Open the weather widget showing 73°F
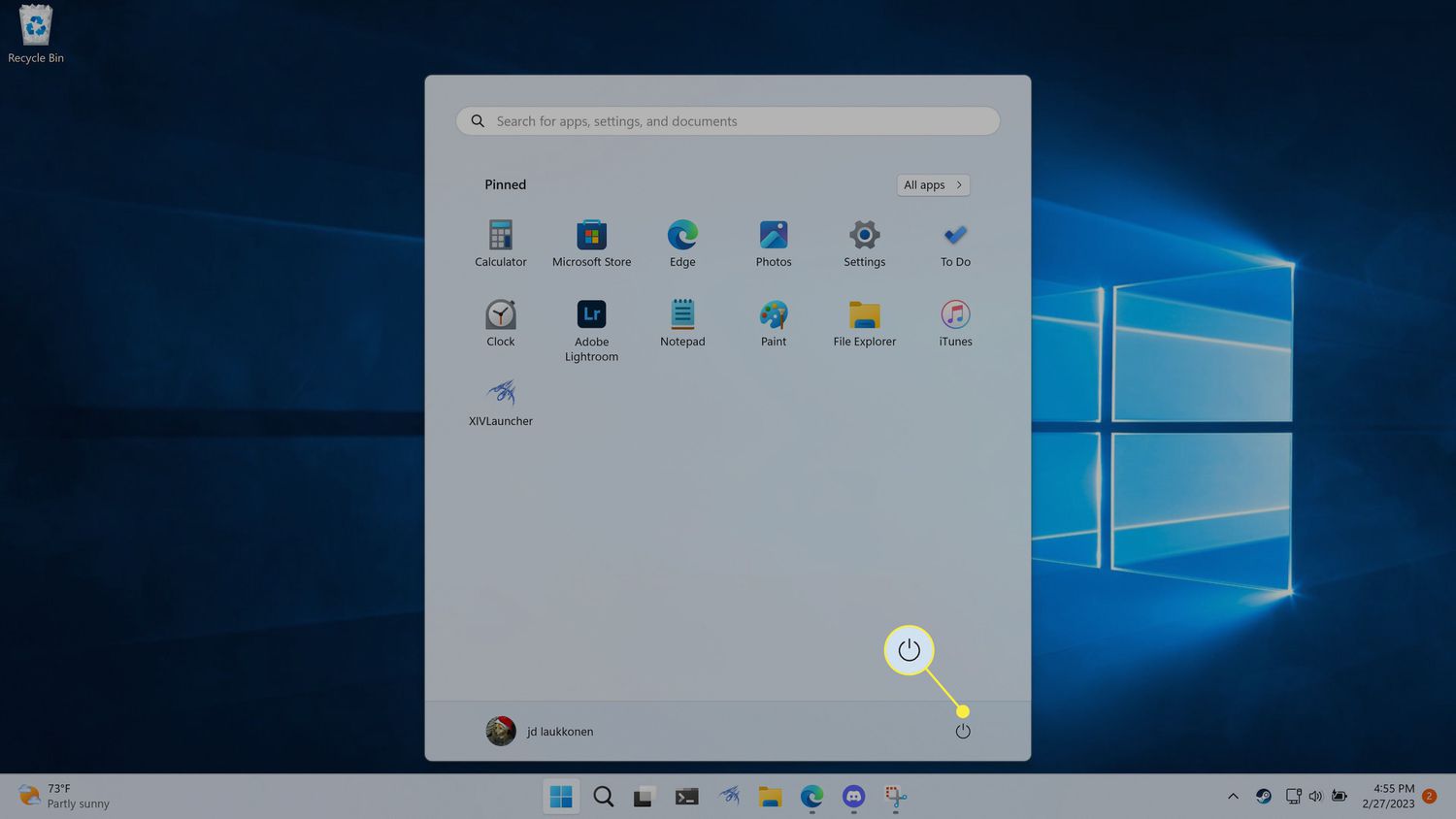Viewport: 1456px width, 819px height. pos(64,797)
